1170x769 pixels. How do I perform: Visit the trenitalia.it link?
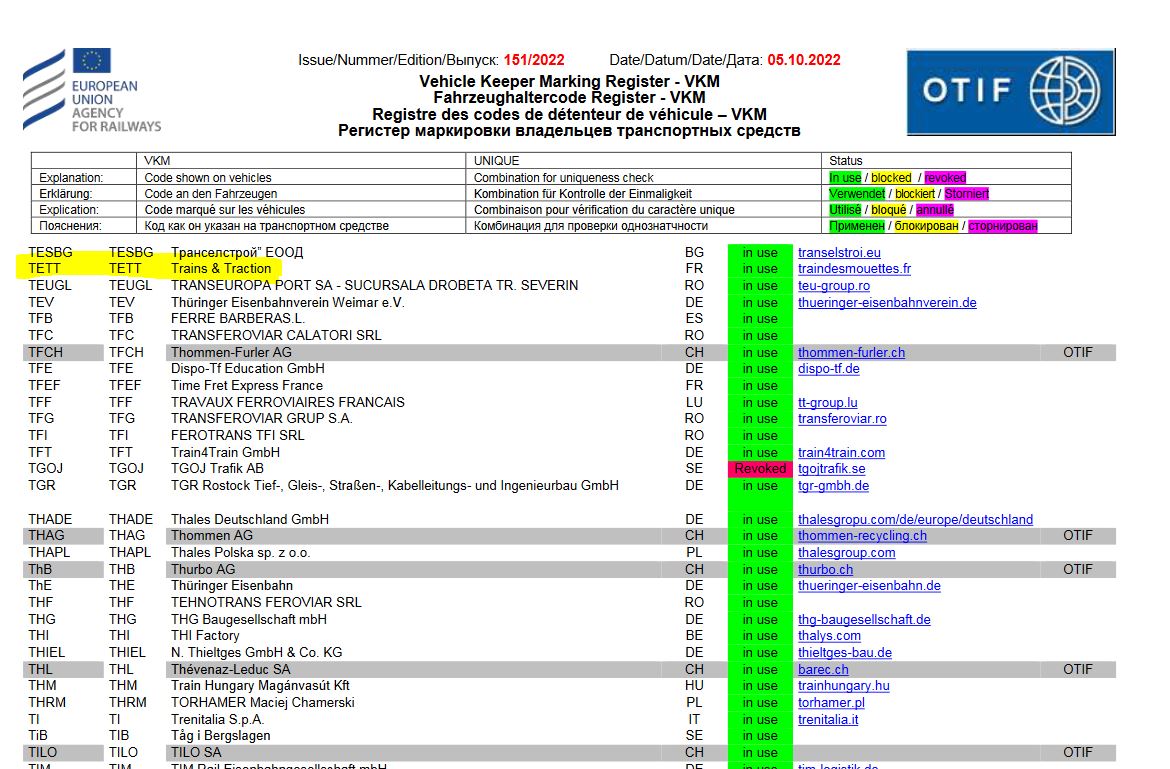point(828,720)
